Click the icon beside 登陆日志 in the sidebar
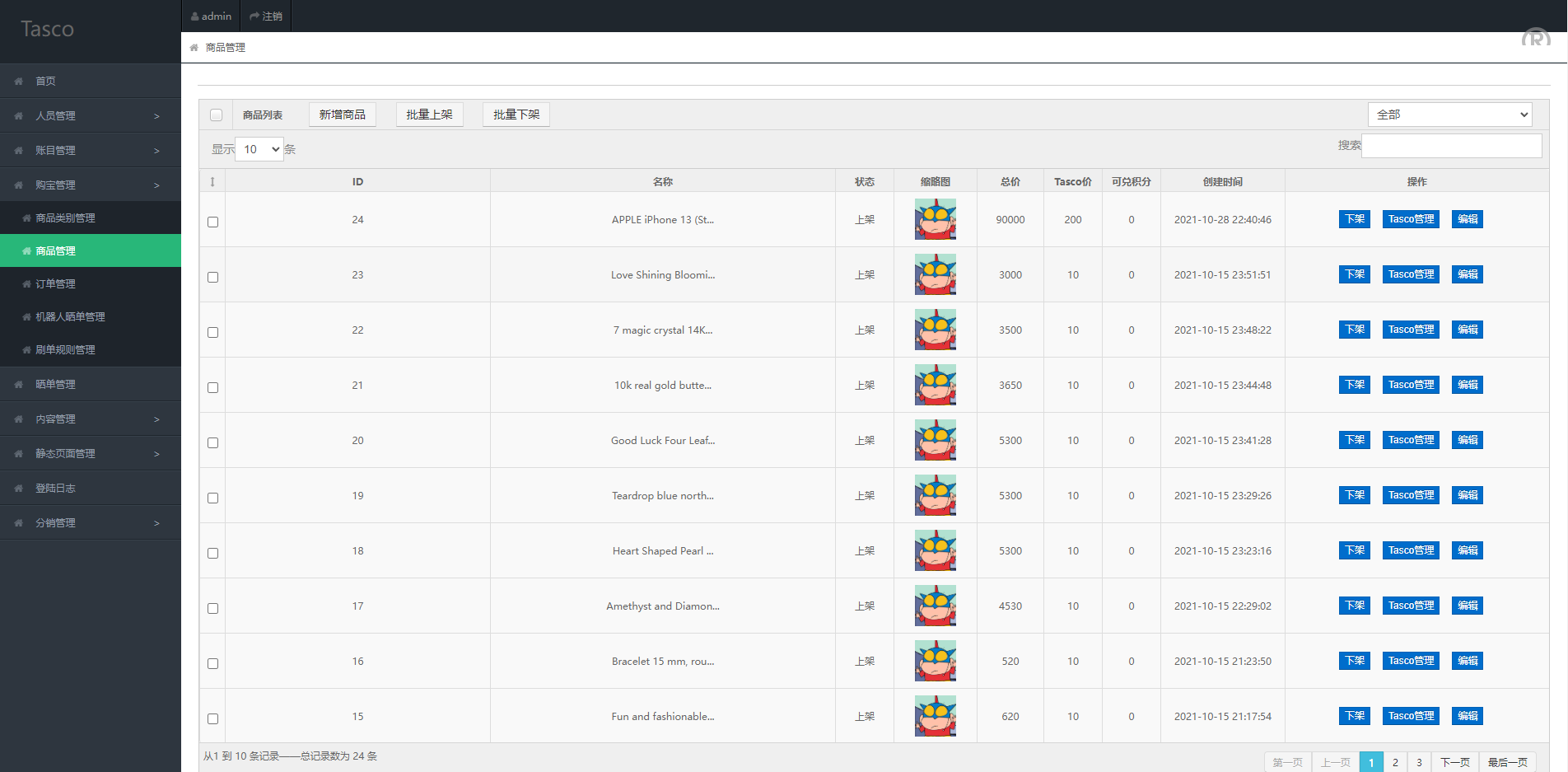 pyautogui.click(x=19, y=489)
